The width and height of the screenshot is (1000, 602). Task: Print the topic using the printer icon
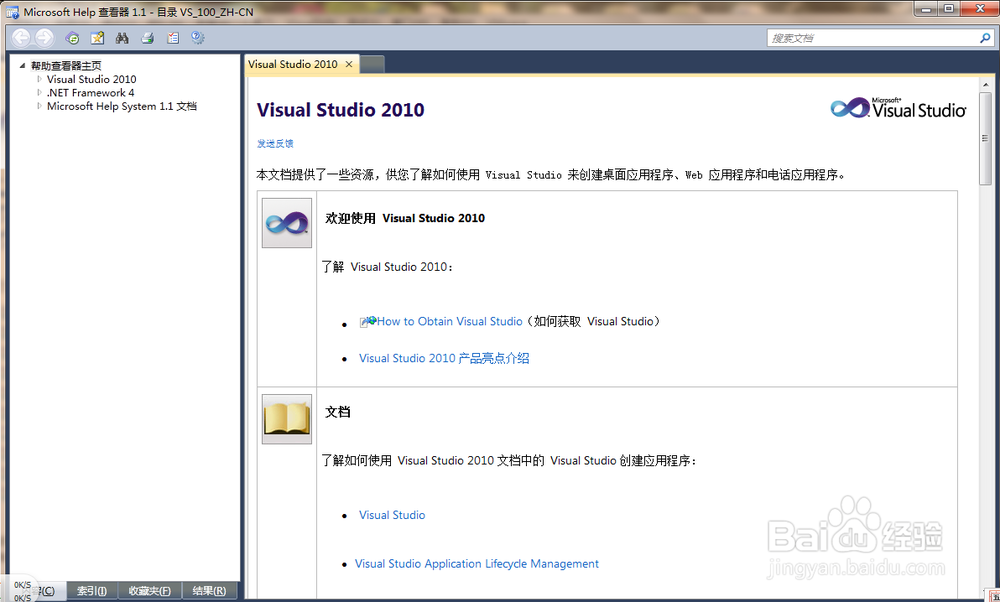(x=146, y=36)
